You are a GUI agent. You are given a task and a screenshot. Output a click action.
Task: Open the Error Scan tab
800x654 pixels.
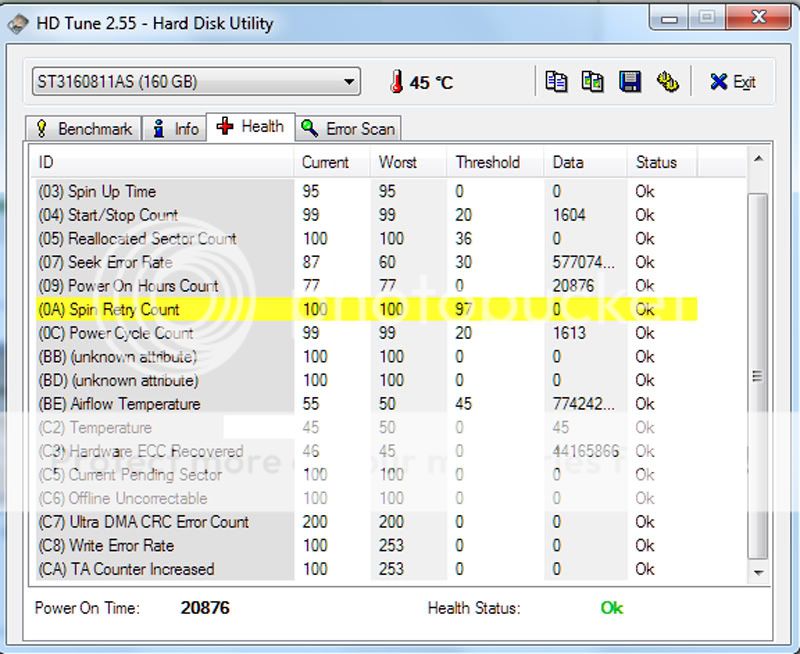[355, 128]
